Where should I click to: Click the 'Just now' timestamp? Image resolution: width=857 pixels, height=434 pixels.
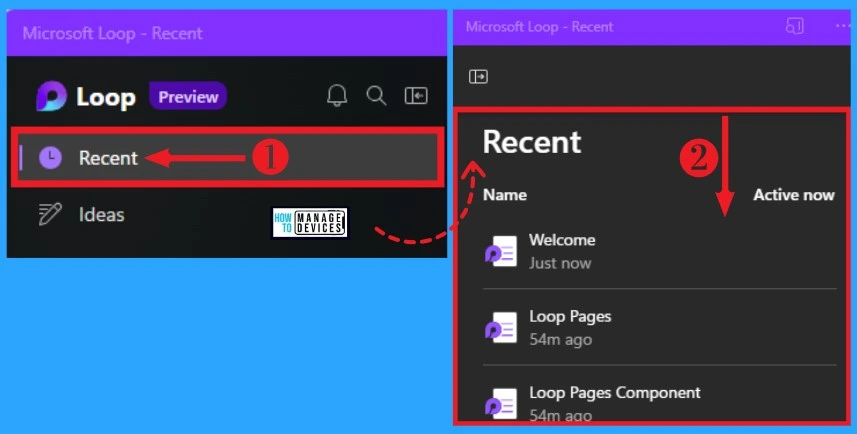point(560,263)
